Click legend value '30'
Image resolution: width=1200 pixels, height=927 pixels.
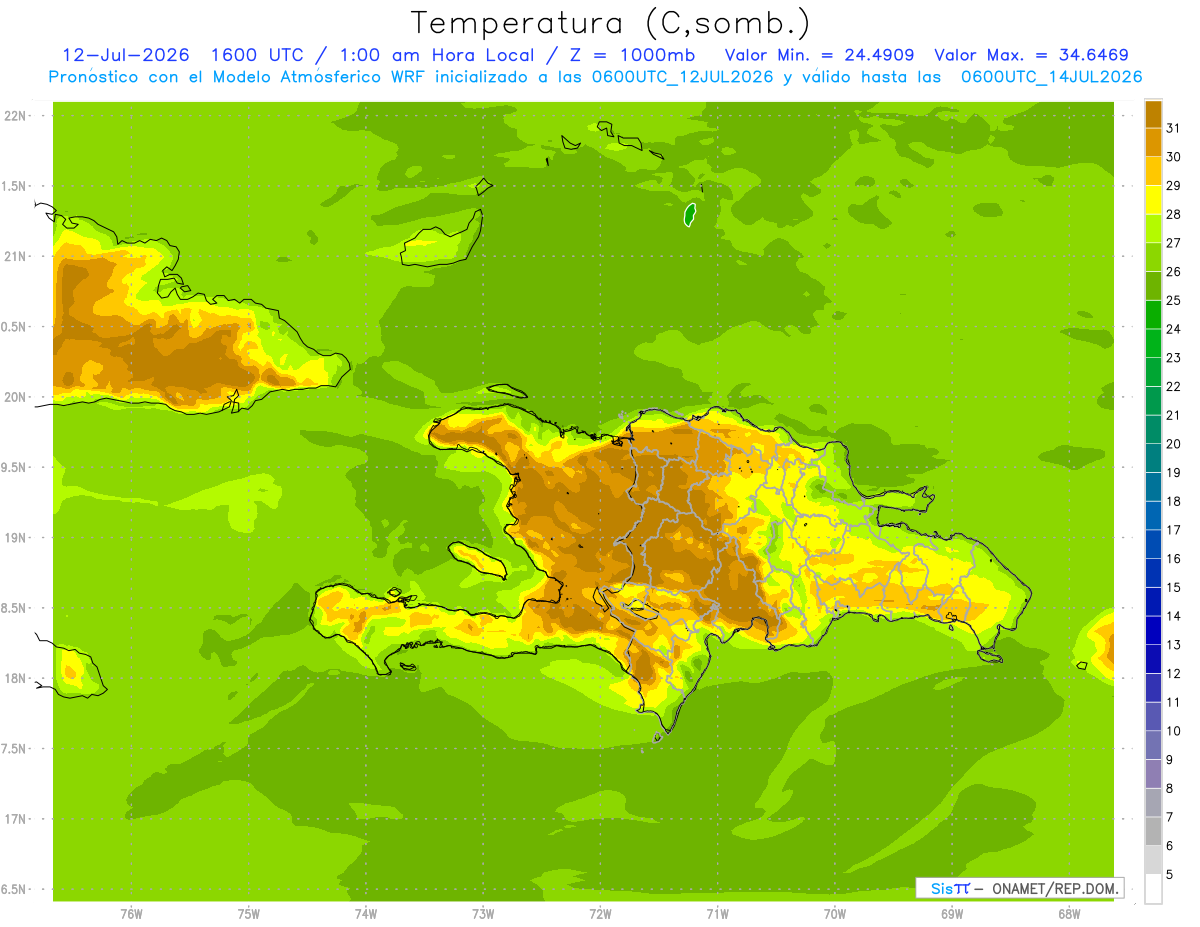click(x=1174, y=156)
